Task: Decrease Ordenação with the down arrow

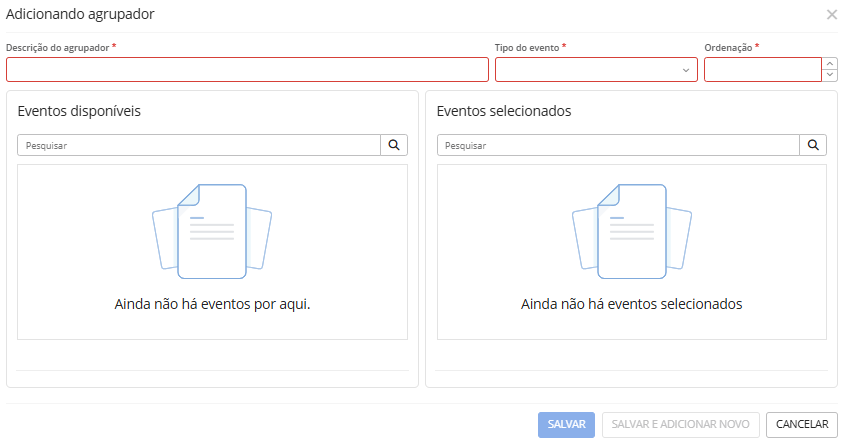Action: 830,75
